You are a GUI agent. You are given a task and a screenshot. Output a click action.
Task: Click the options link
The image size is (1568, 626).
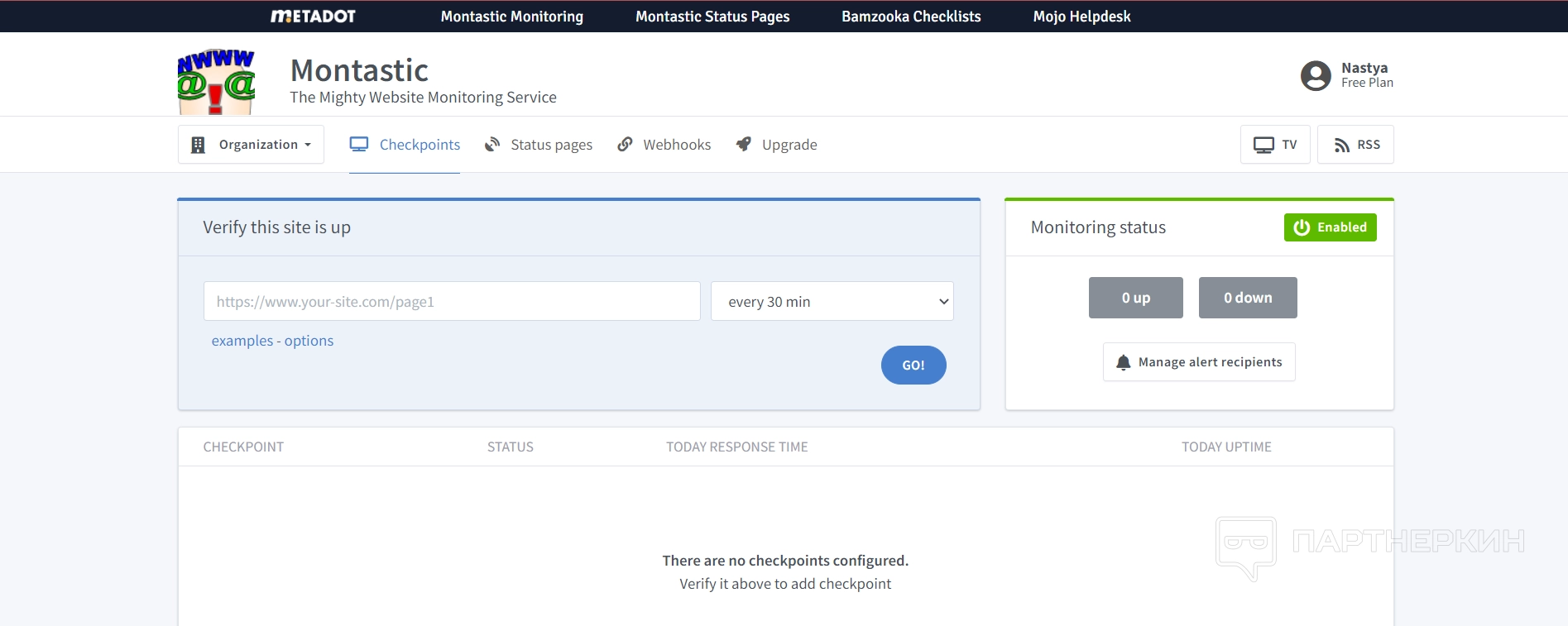309,341
